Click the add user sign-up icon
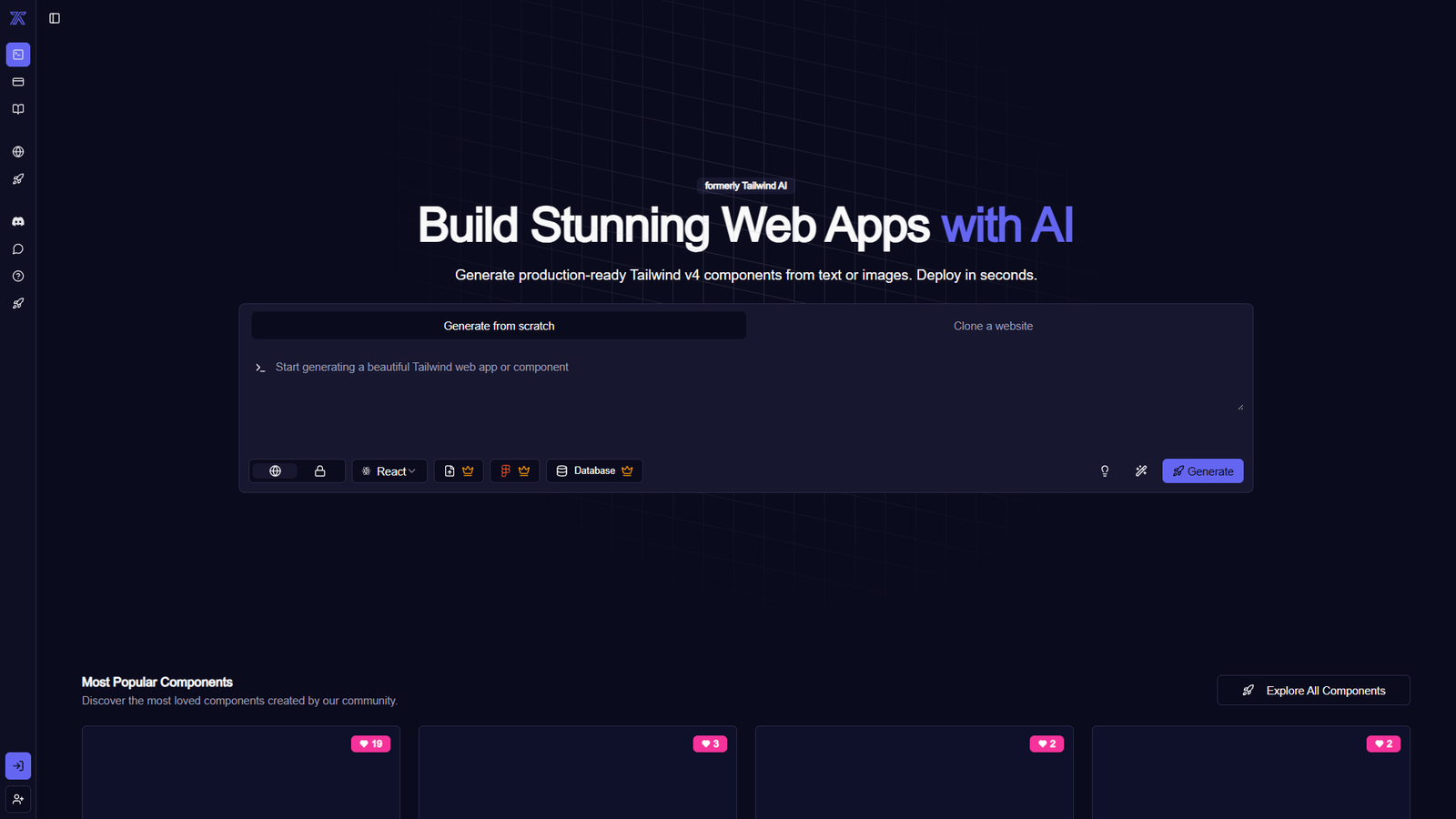Screen dimensions: 1456x819 coord(18,799)
